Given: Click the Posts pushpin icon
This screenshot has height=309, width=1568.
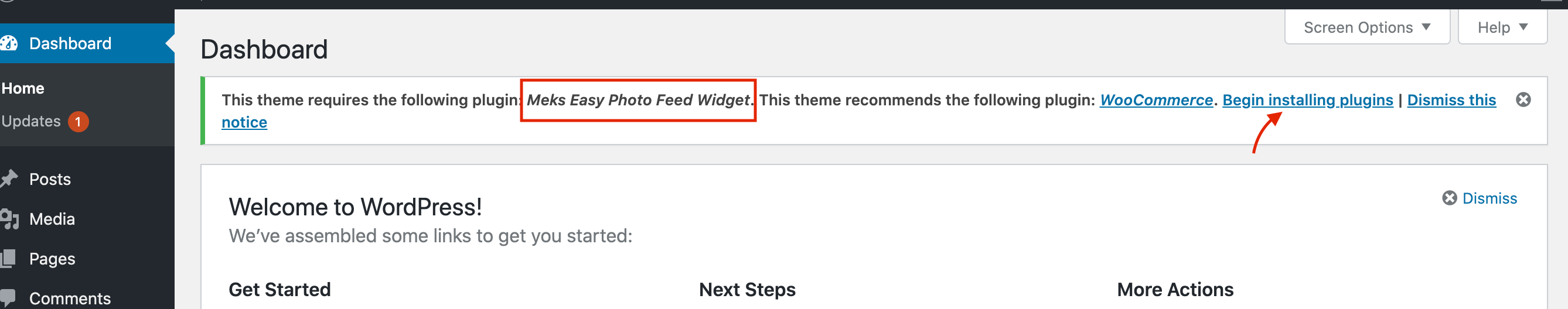Looking at the screenshot, I should tap(9, 179).
